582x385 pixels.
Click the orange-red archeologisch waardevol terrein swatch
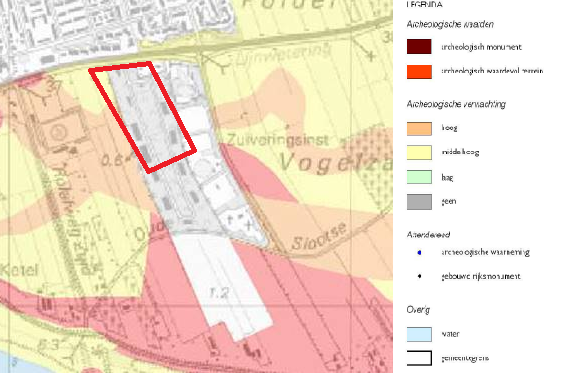pos(419,72)
